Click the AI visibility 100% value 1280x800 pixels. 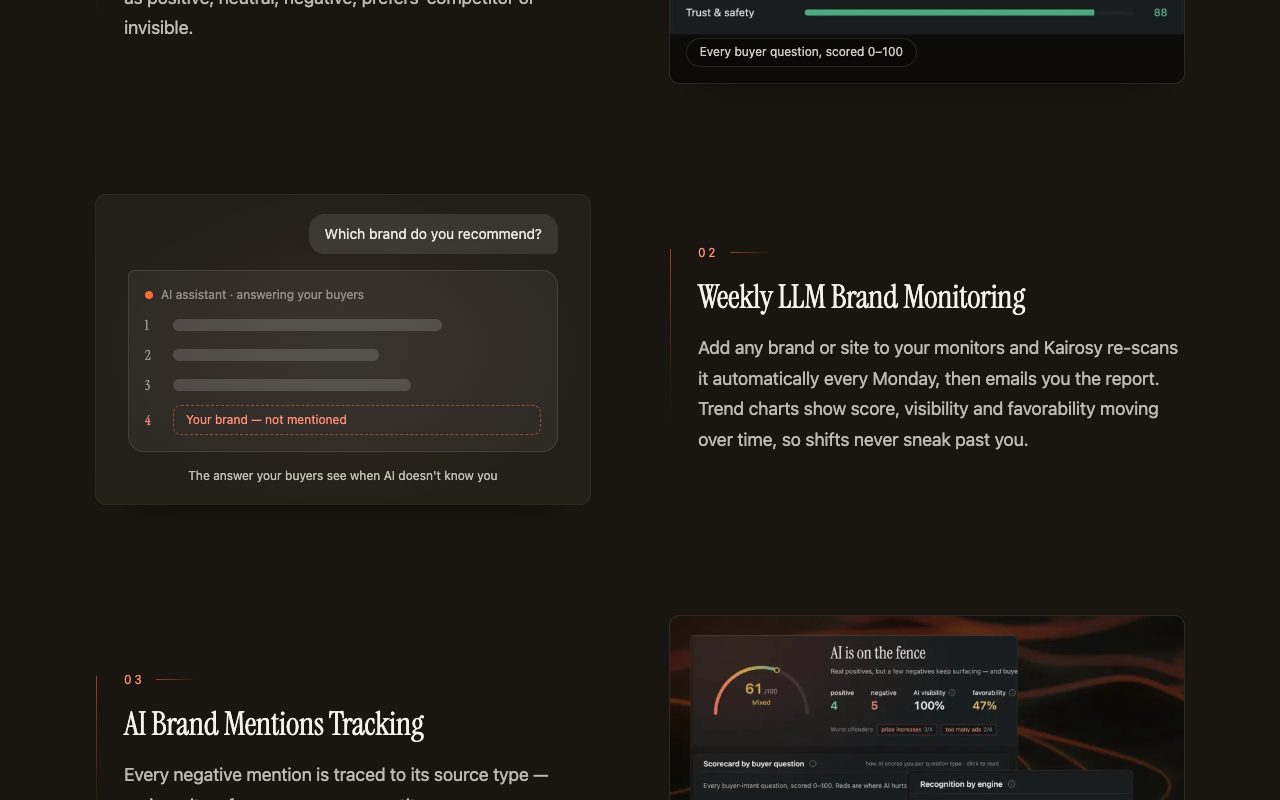929,706
